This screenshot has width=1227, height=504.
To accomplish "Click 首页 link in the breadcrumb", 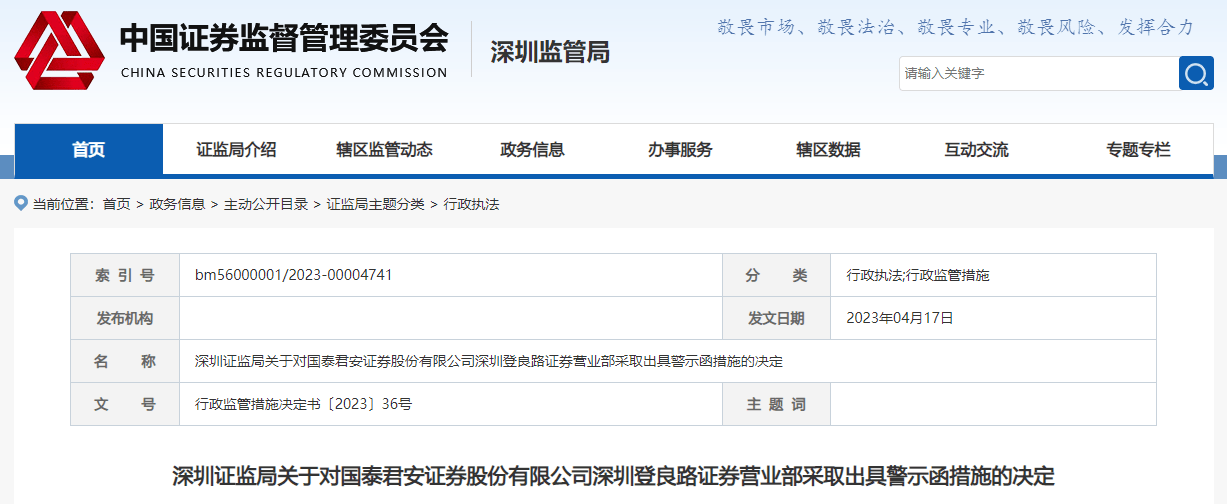I will pyautogui.click(x=116, y=204).
